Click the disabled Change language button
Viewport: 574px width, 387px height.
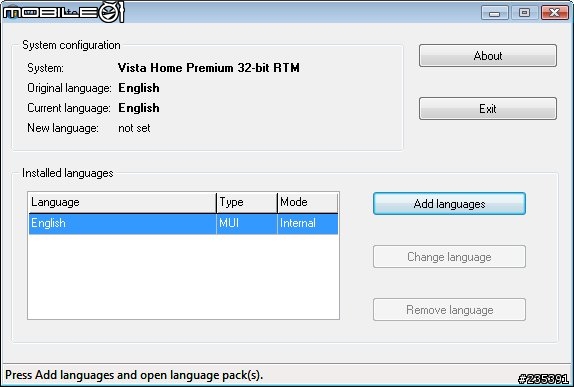tap(449, 257)
